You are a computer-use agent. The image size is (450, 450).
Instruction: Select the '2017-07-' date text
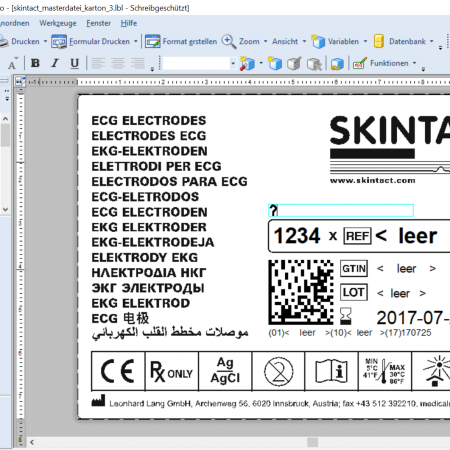[x=413, y=318]
